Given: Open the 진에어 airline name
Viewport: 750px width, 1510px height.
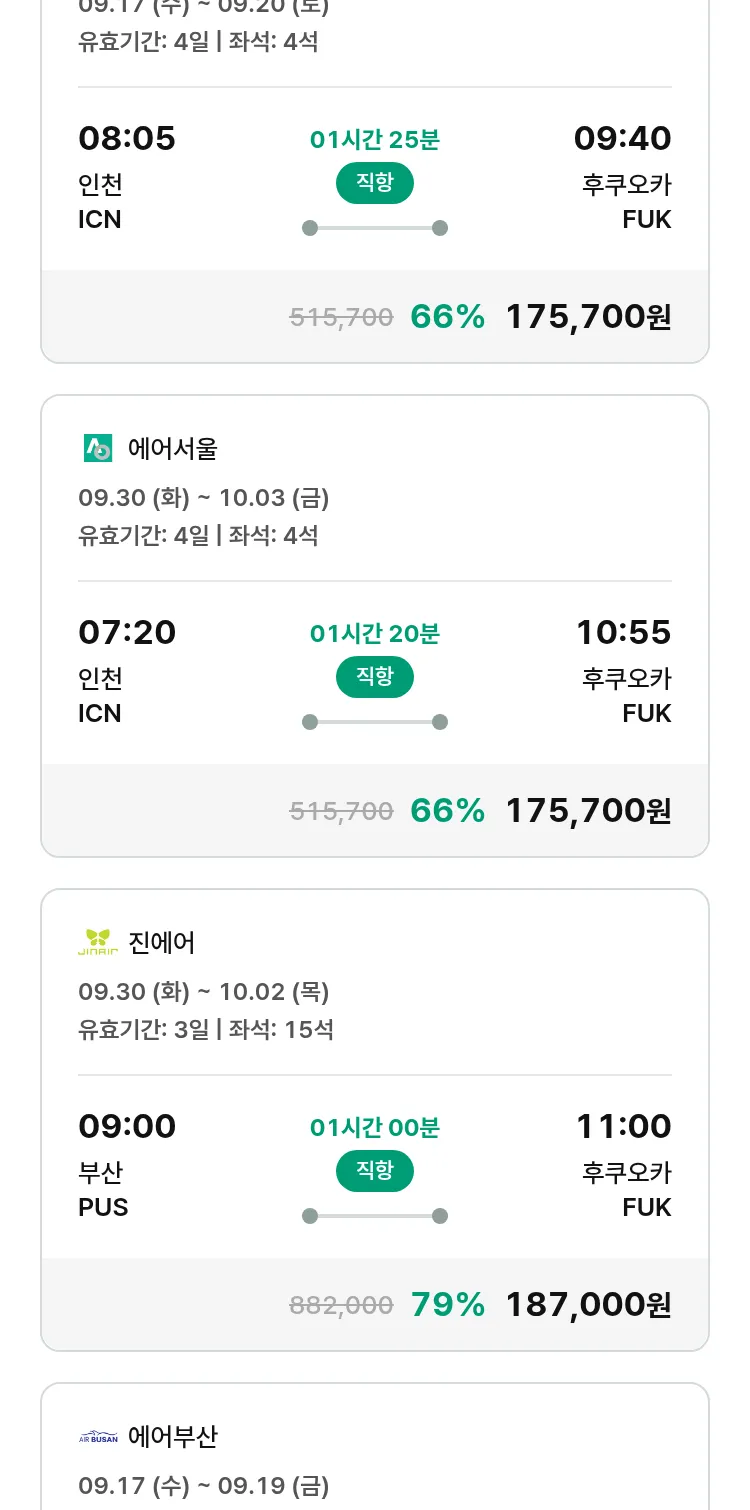Looking at the screenshot, I should (x=162, y=942).
